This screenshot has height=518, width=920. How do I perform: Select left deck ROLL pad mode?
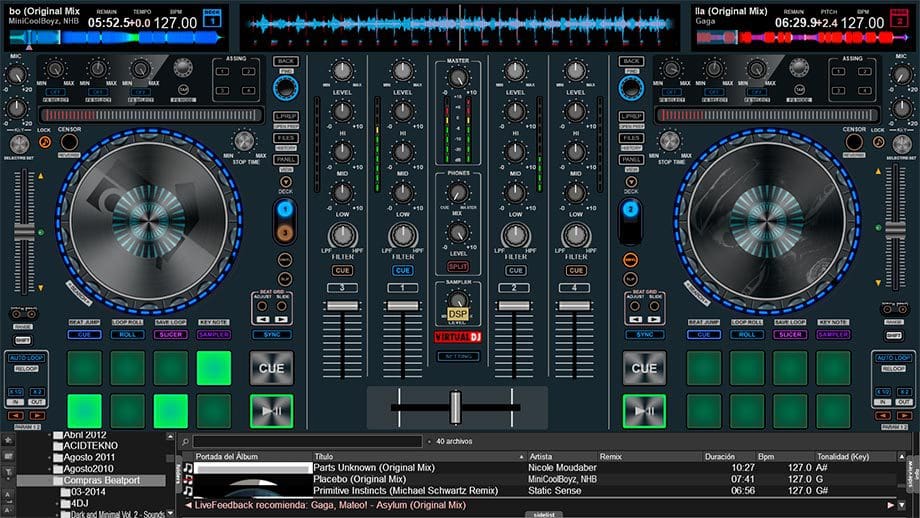click(x=127, y=334)
